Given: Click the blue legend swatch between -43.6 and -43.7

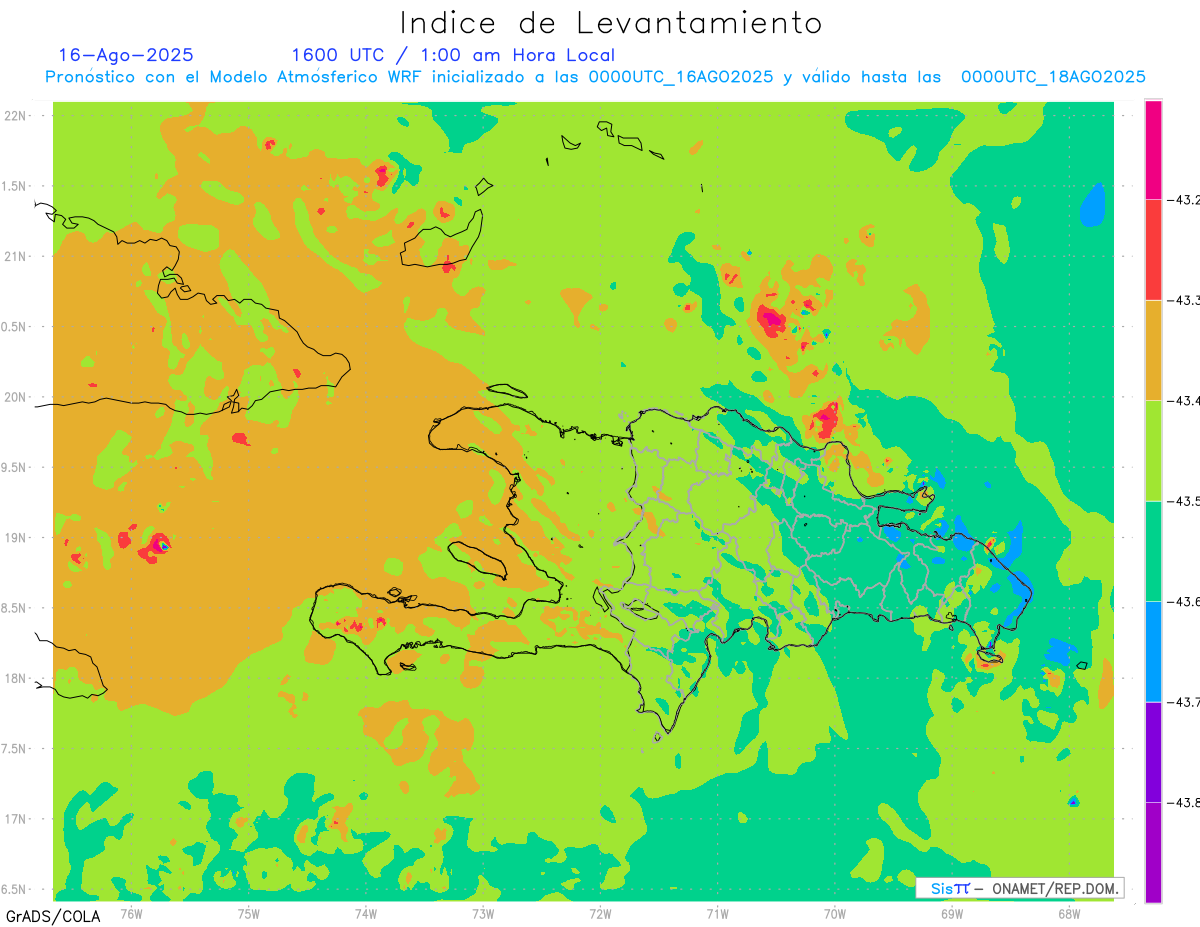Looking at the screenshot, I should [x=1153, y=651].
